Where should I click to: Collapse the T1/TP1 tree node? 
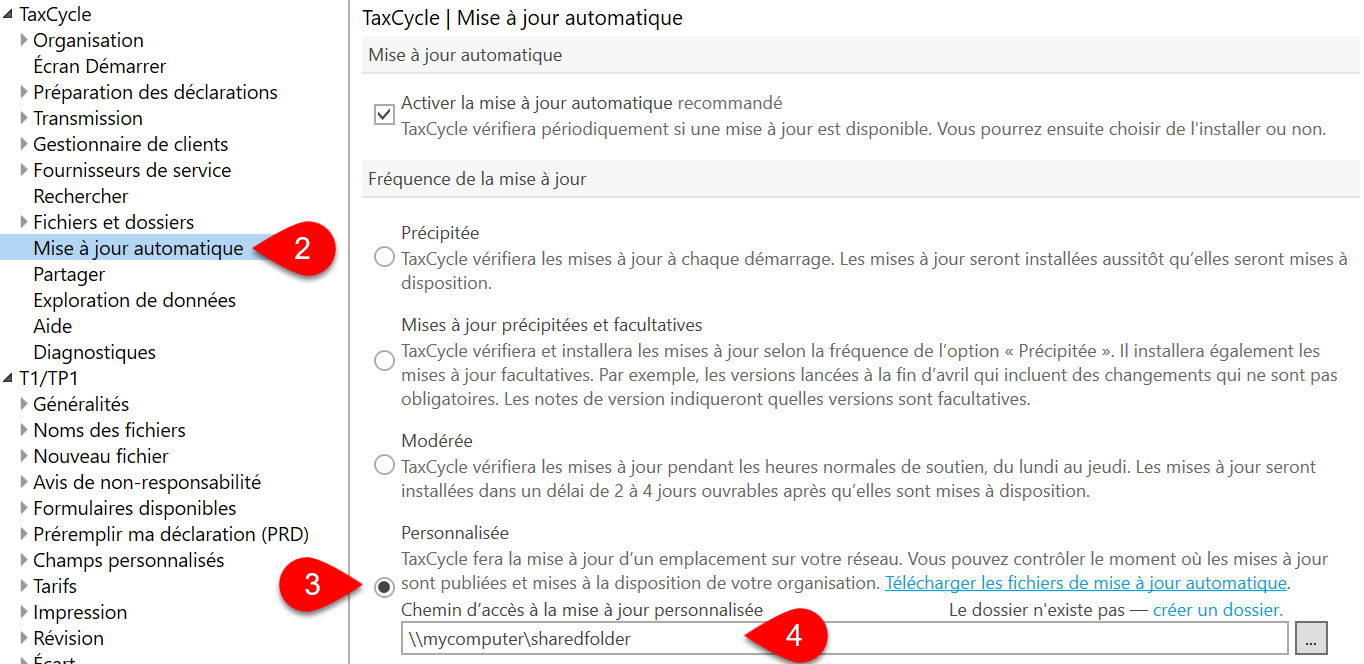(9, 379)
